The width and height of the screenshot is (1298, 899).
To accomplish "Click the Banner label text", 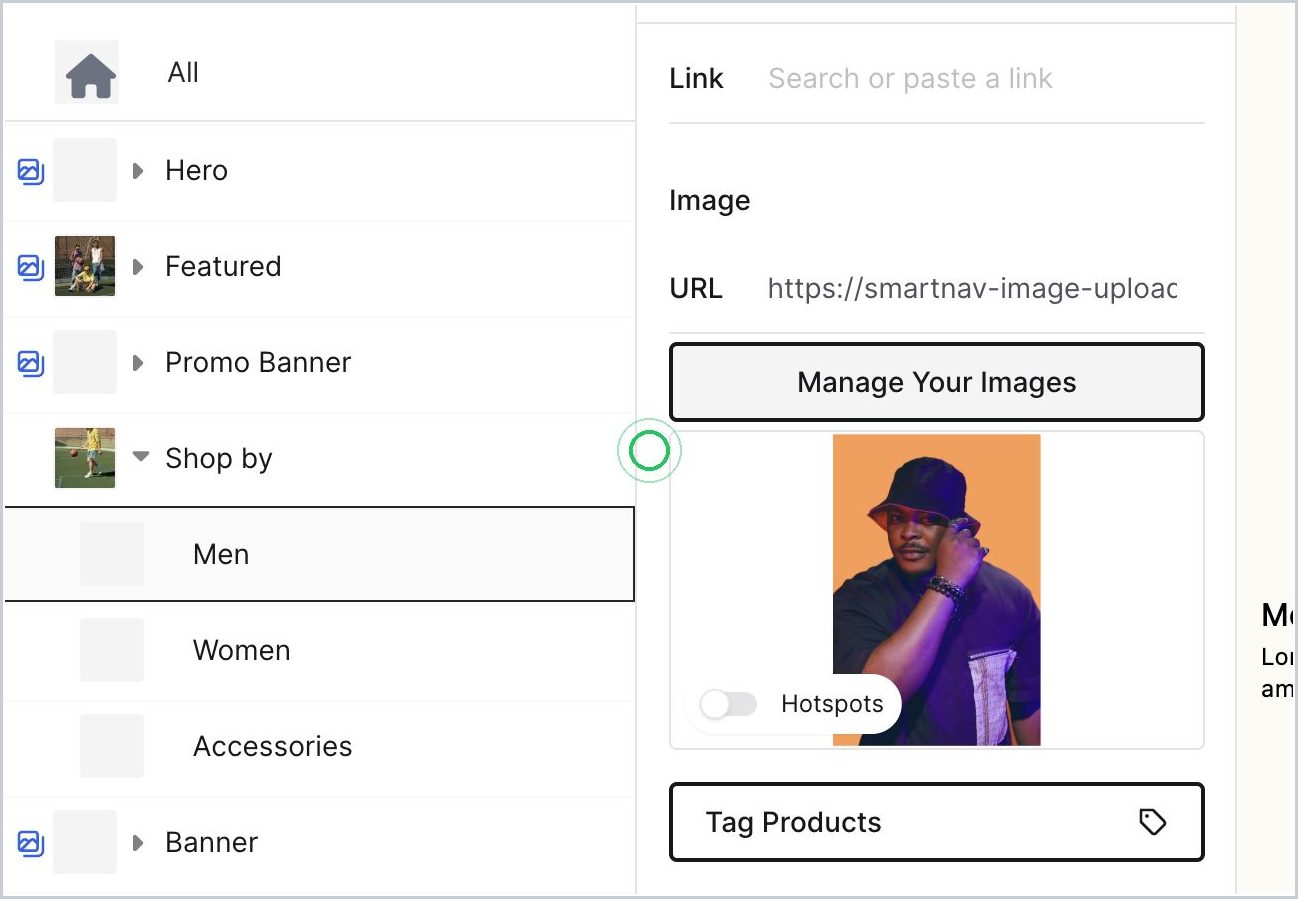I will tap(211, 843).
